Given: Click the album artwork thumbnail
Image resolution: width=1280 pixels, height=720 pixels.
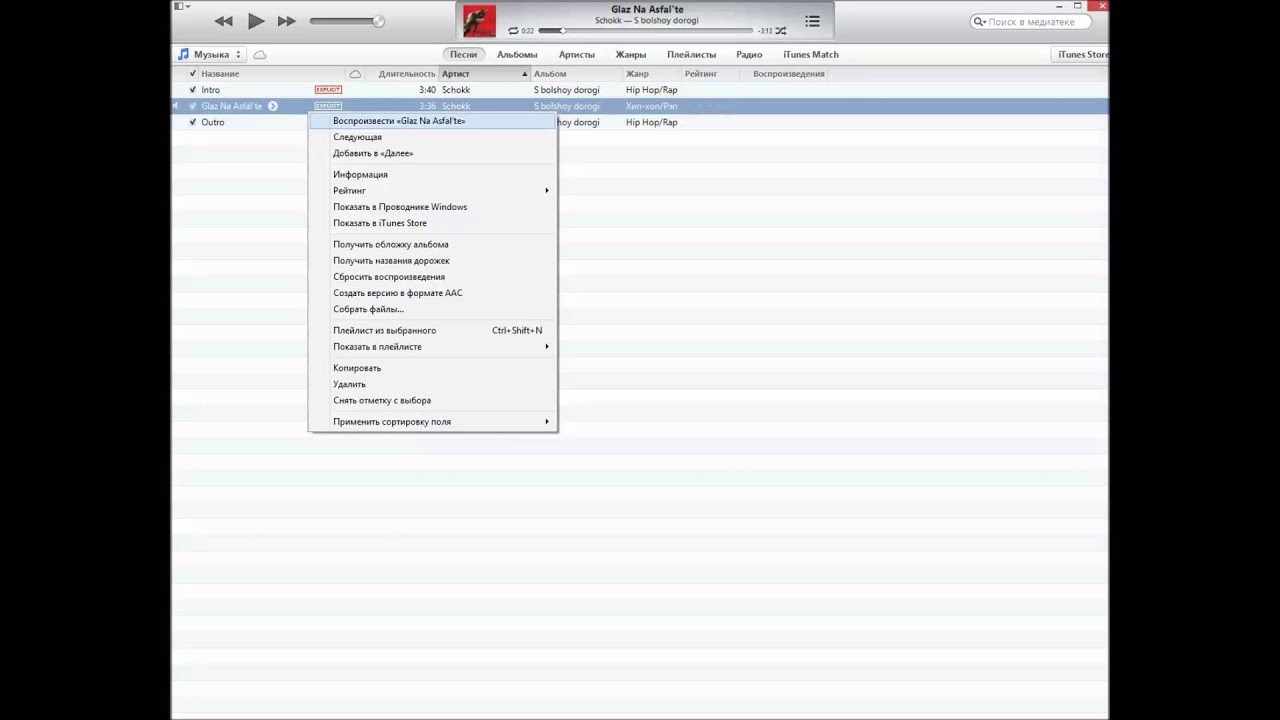Looking at the screenshot, I should [x=479, y=21].
